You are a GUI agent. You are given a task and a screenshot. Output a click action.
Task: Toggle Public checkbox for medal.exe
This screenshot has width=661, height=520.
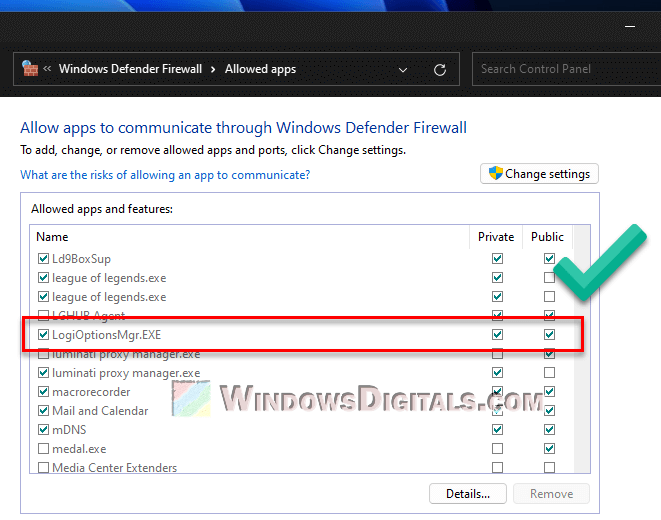tap(549, 448)
